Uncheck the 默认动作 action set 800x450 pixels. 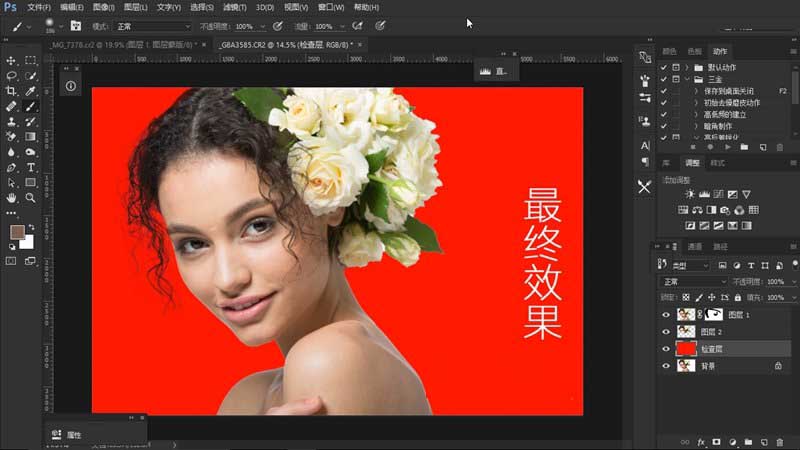[663, 67]
